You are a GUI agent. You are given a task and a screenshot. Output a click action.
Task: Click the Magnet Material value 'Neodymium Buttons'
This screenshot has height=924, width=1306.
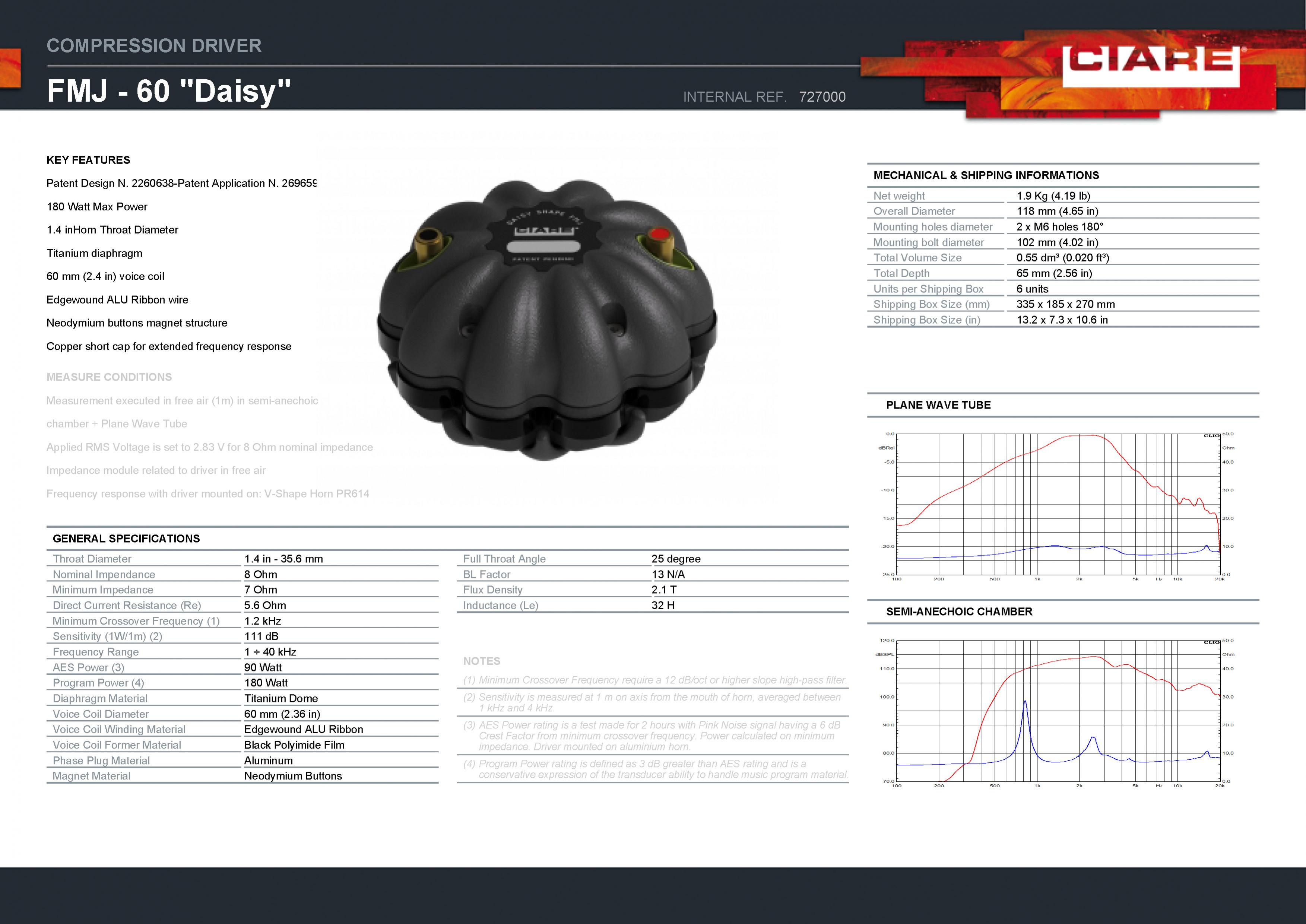tap(293, 776)
